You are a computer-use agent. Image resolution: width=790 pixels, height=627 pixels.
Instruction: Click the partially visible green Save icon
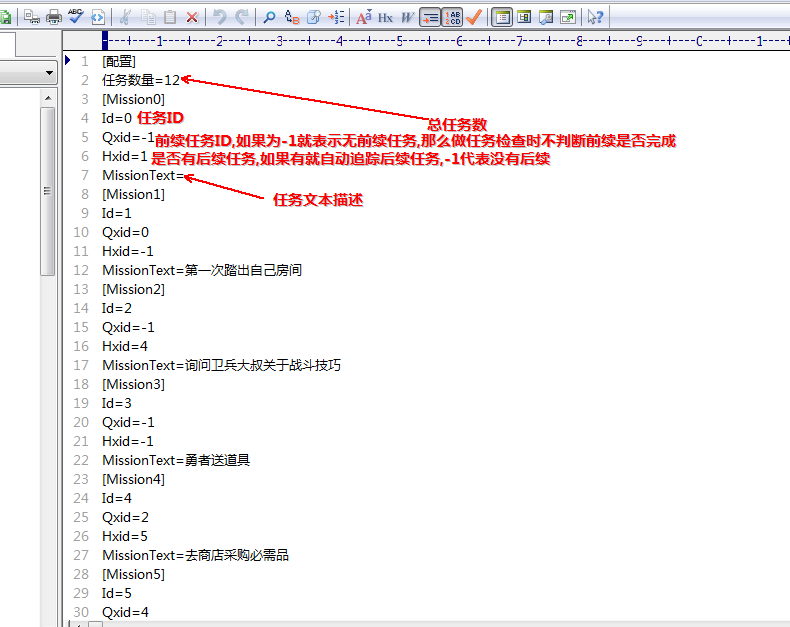pos(6,18)
